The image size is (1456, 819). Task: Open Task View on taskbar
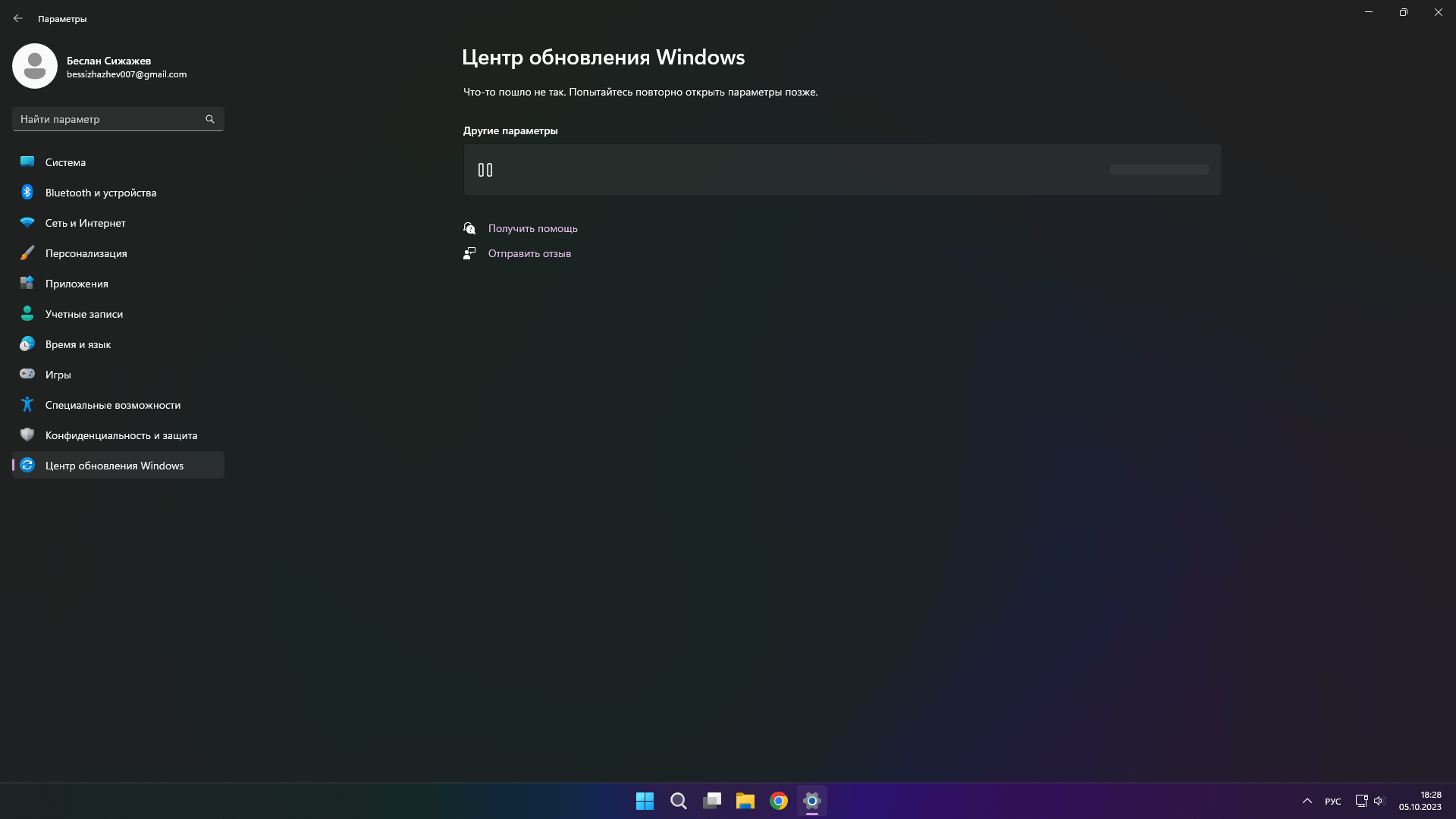pos(711,801)
